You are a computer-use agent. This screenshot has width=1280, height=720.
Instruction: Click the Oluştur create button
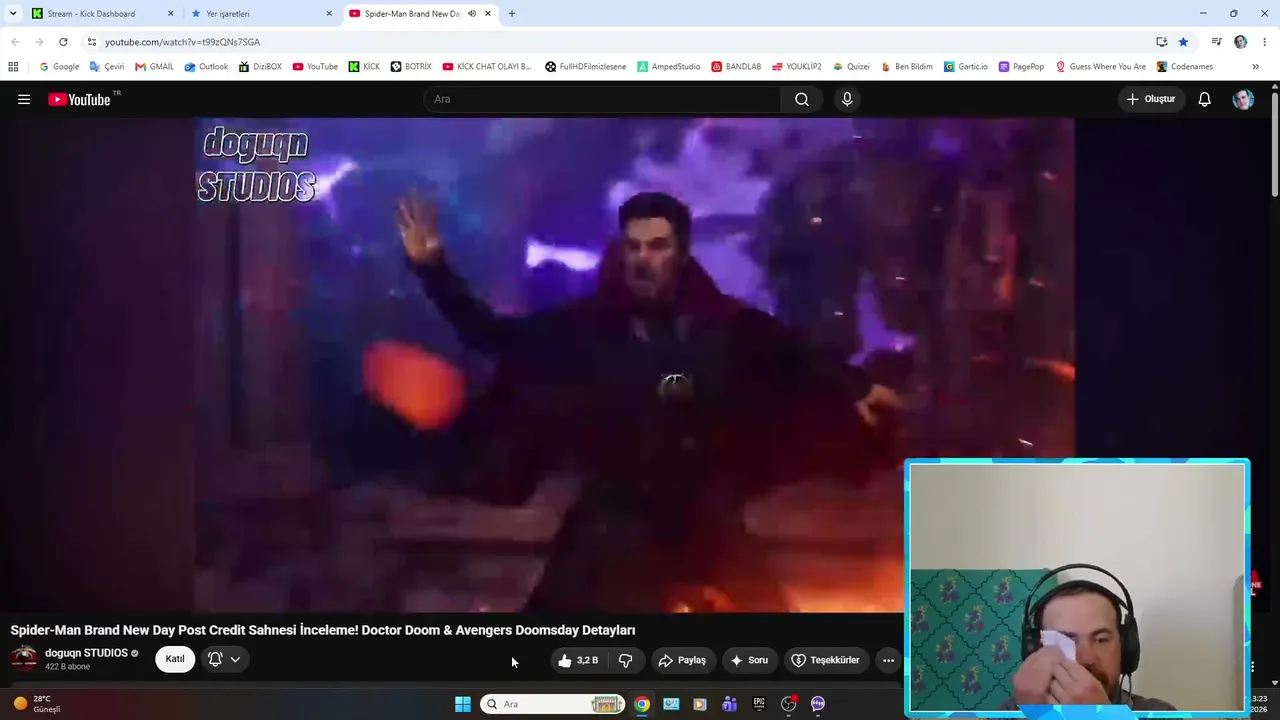(1151, 99)
